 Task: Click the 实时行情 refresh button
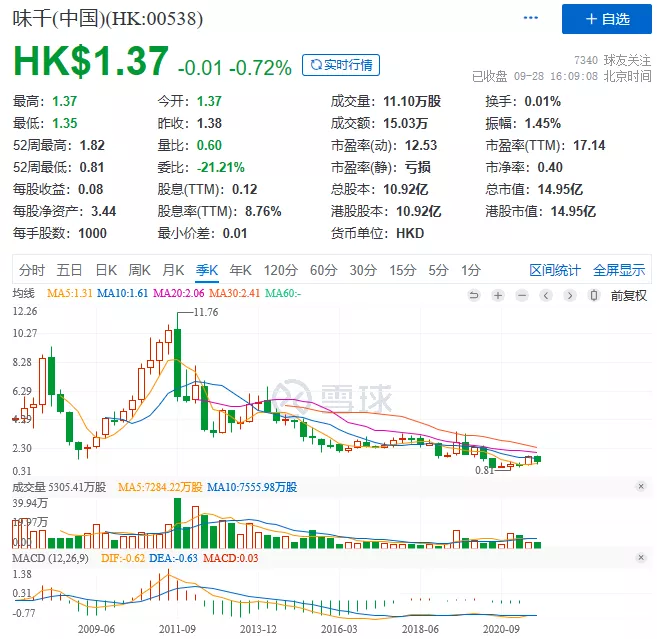point(341,65)
